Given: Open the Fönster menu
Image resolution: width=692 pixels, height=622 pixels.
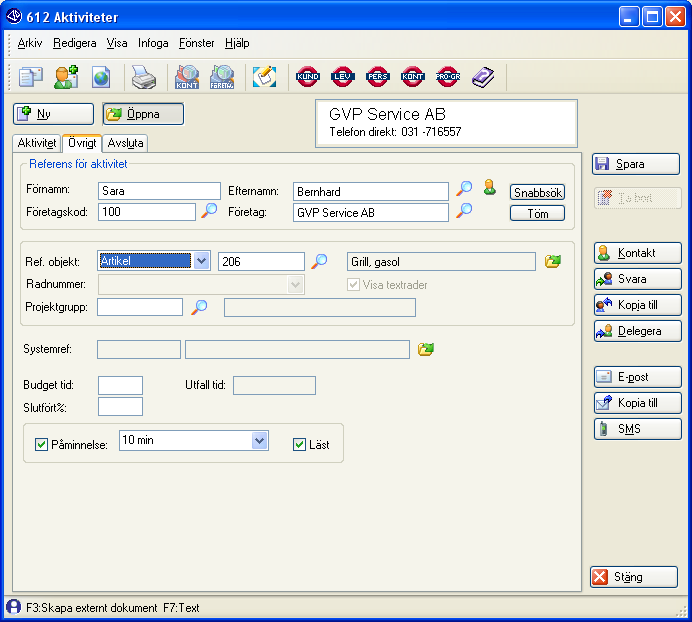Looking at the screenshot, I should pos(196,43).
